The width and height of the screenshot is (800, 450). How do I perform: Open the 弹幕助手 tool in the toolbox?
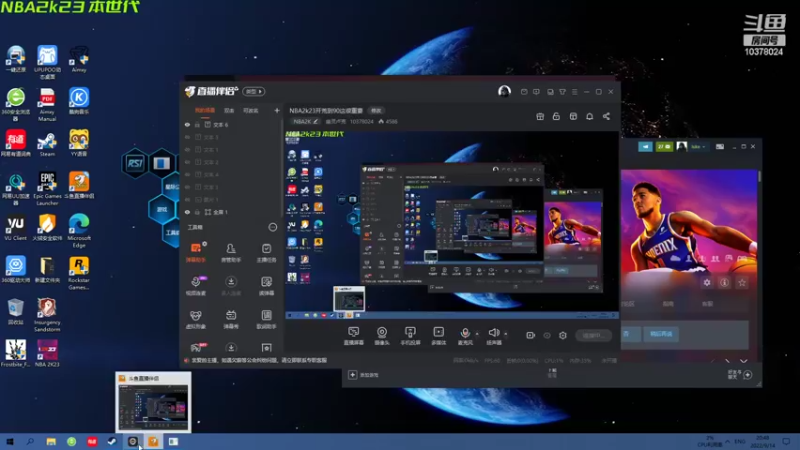(196, 253)
